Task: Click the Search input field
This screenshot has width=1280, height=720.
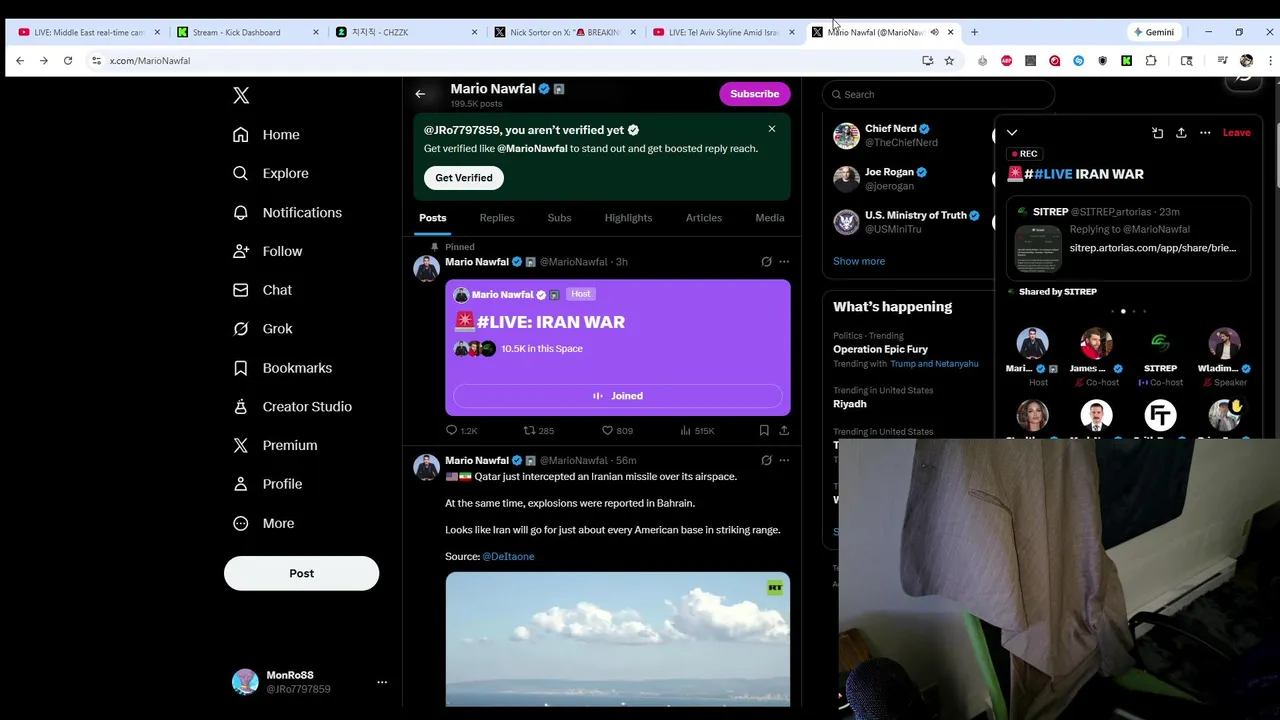Action: (x=938, y=94)
